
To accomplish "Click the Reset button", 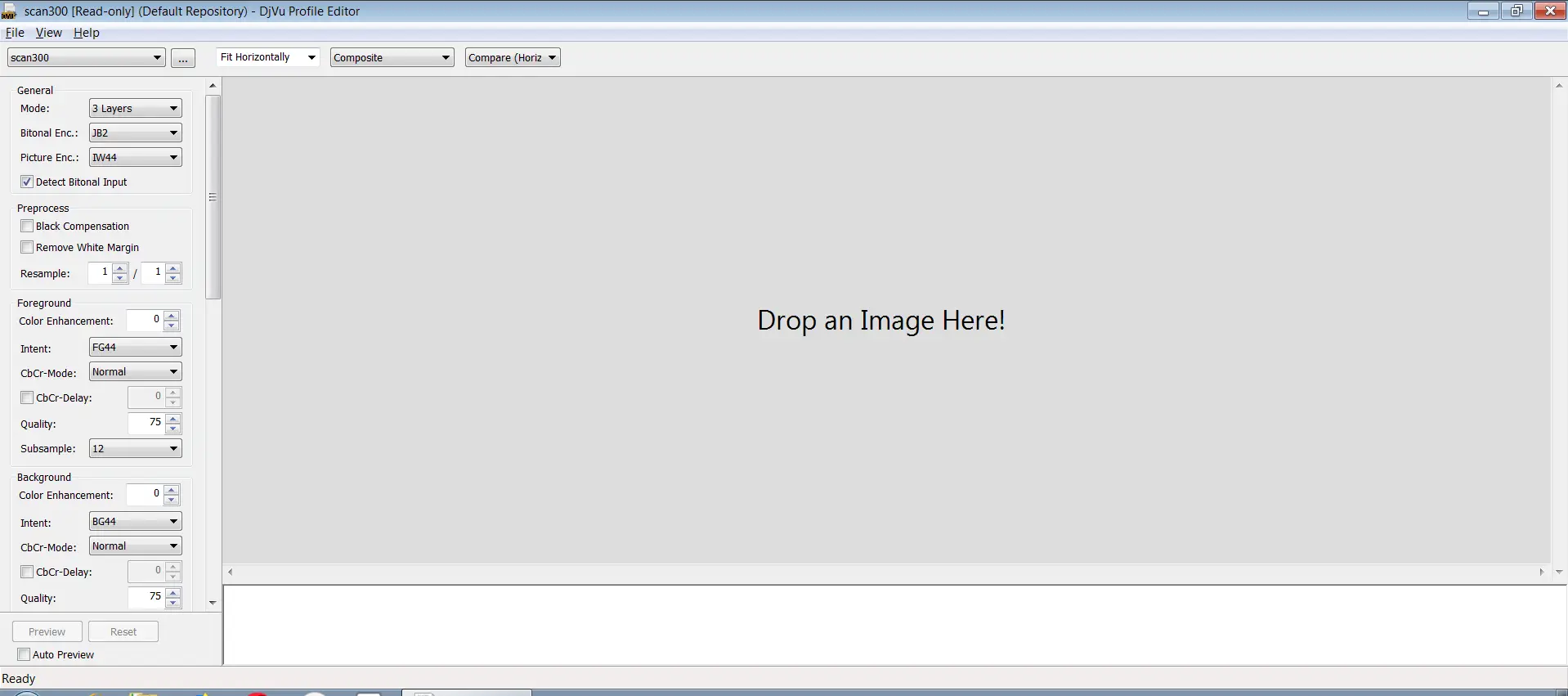I will 123,631.
